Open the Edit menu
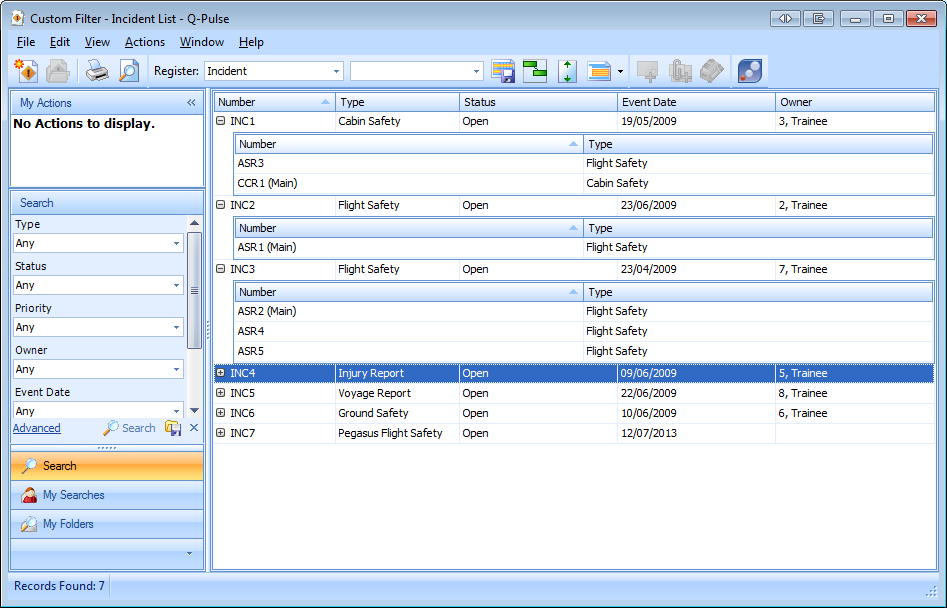Image resolution: width=947 pixels, height=608 pixels. [x=60, y=42]
